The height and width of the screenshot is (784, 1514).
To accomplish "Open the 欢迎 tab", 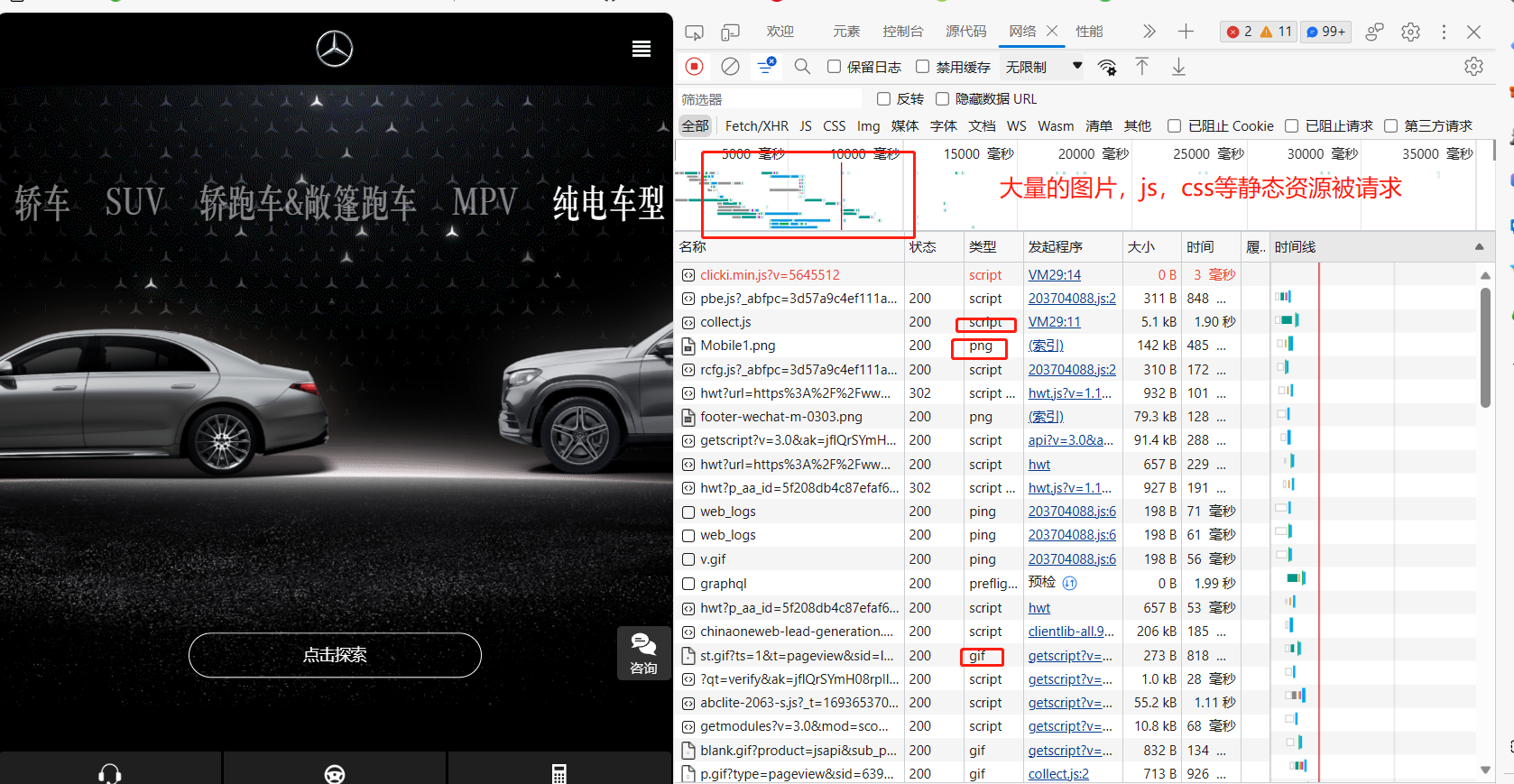I will 780,32.
